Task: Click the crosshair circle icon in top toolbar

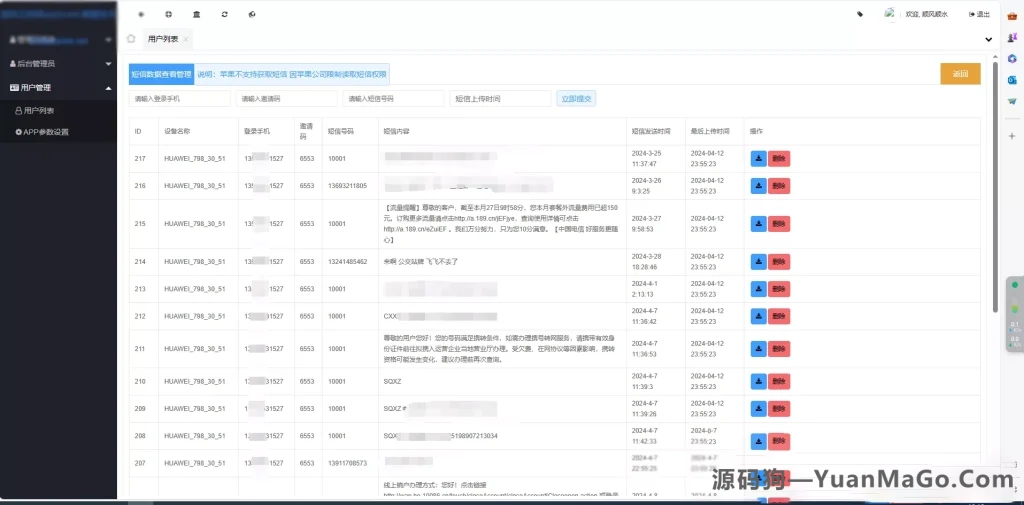Action: 168,14
